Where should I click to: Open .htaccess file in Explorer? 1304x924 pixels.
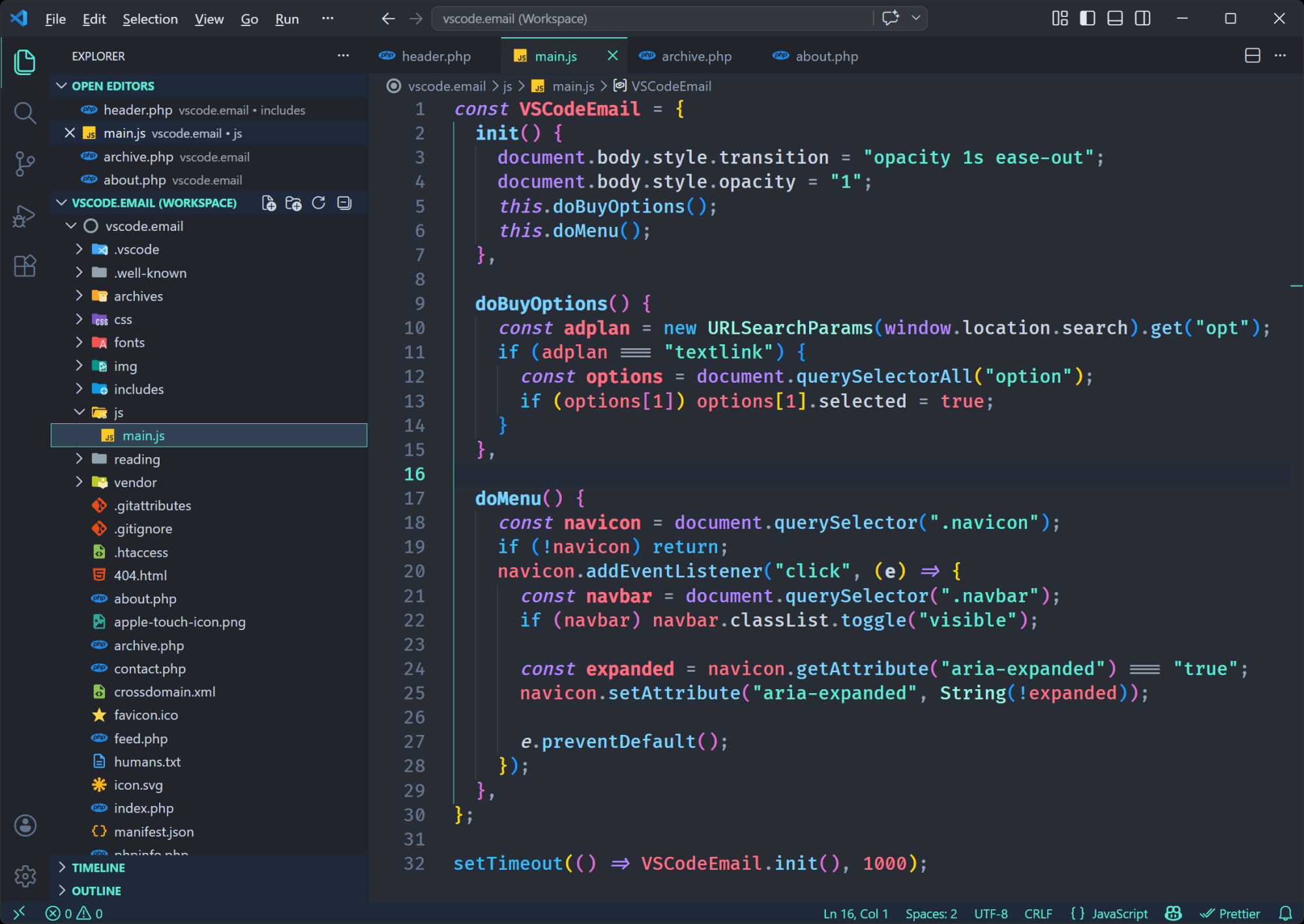[x=209, y=552]
